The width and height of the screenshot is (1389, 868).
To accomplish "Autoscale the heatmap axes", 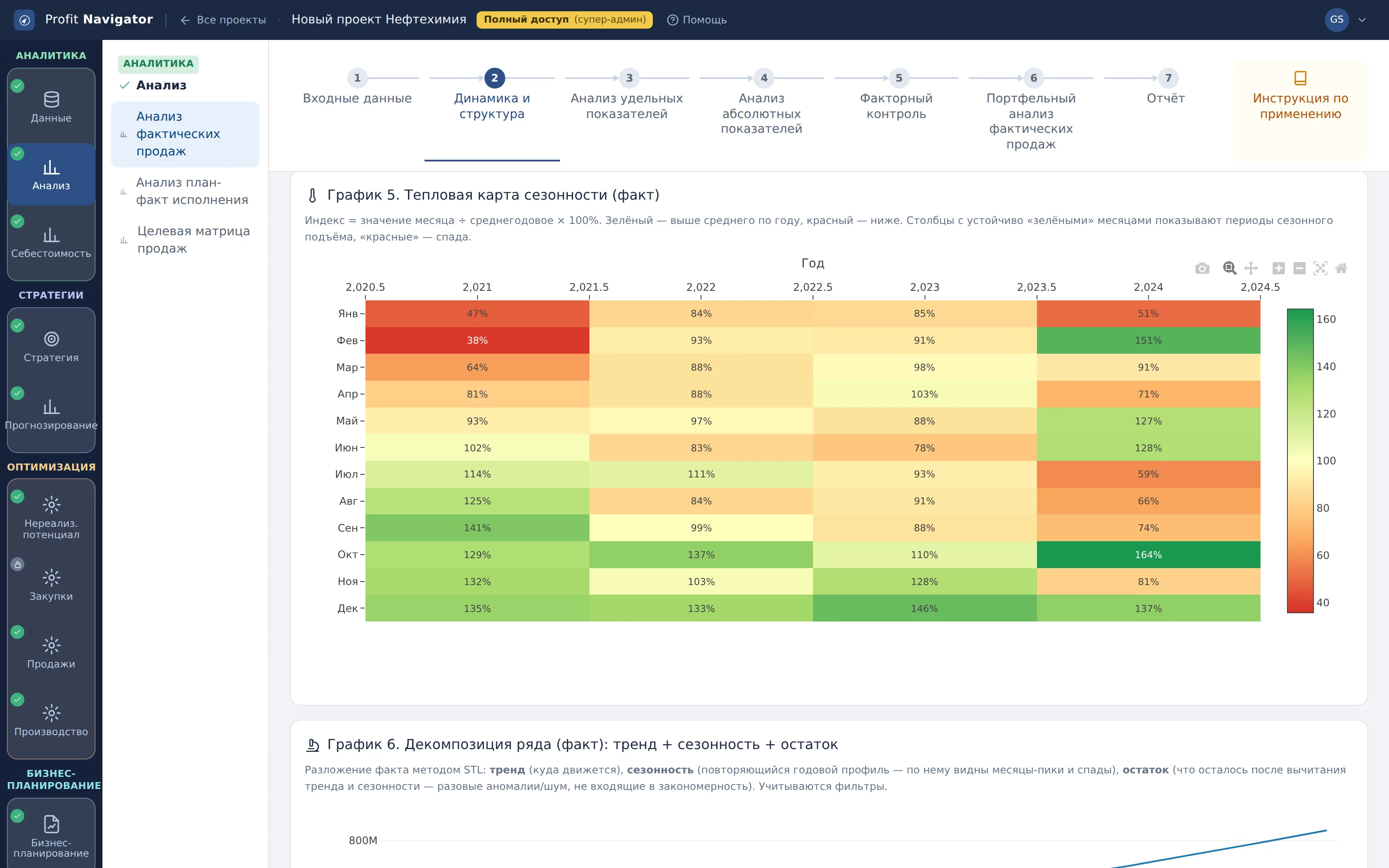I will pyautogui.click(x=1320, y=268).
